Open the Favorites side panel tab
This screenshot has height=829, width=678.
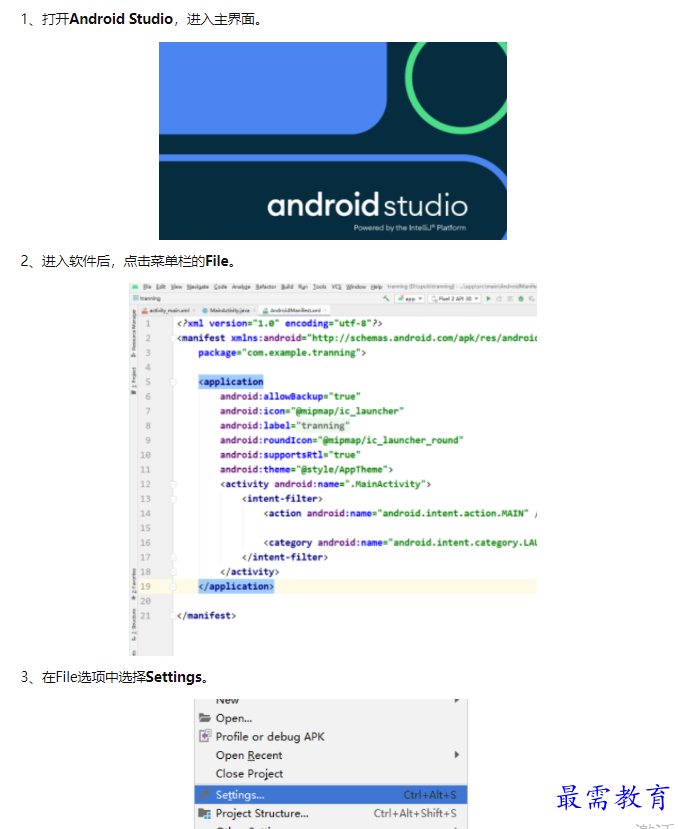134,584
